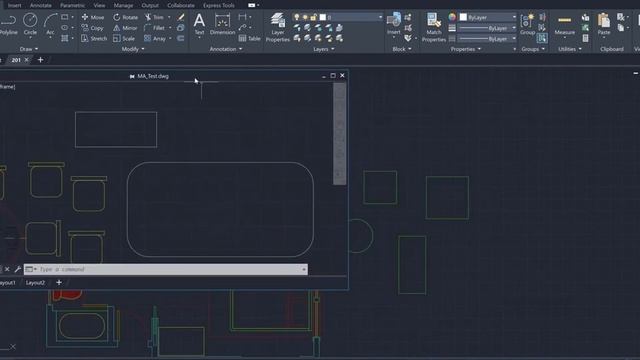Select the Text annotation tool
This screenshot has height=360, width=640.
click(x=199, y=24)
